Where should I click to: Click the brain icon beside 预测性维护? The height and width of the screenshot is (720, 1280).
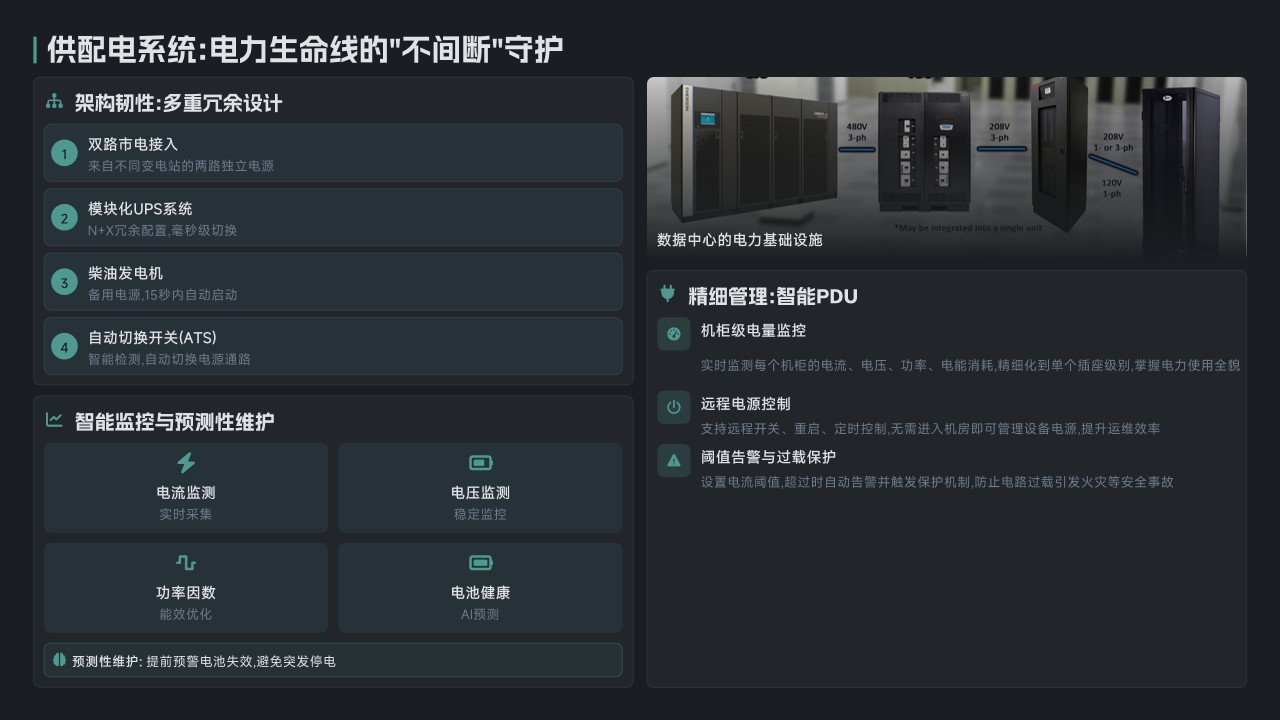coord(59,660)
